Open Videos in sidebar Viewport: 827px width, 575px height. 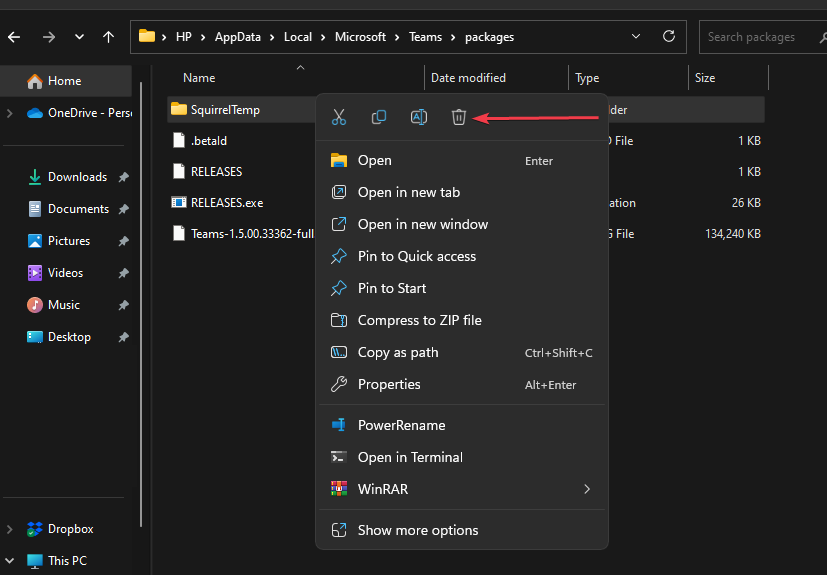point(65,273)
